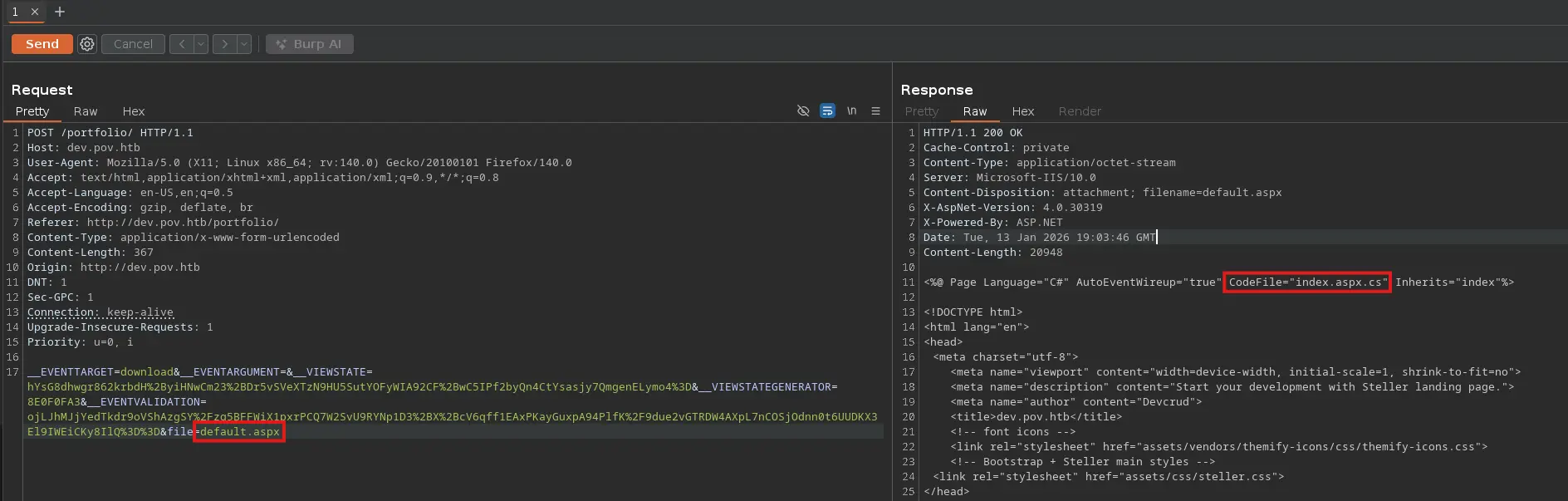Click the orange Send button
Image resolution: width=1568 pixels, height=501 pixels.
coord(42,44)
